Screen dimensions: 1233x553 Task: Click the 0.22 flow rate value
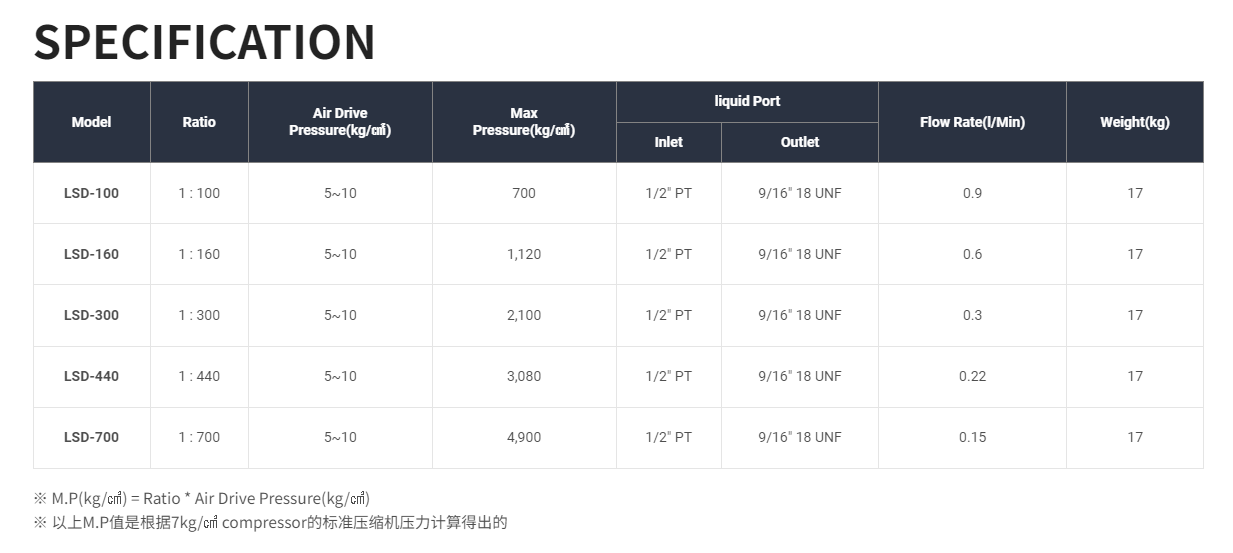(972, 376)
